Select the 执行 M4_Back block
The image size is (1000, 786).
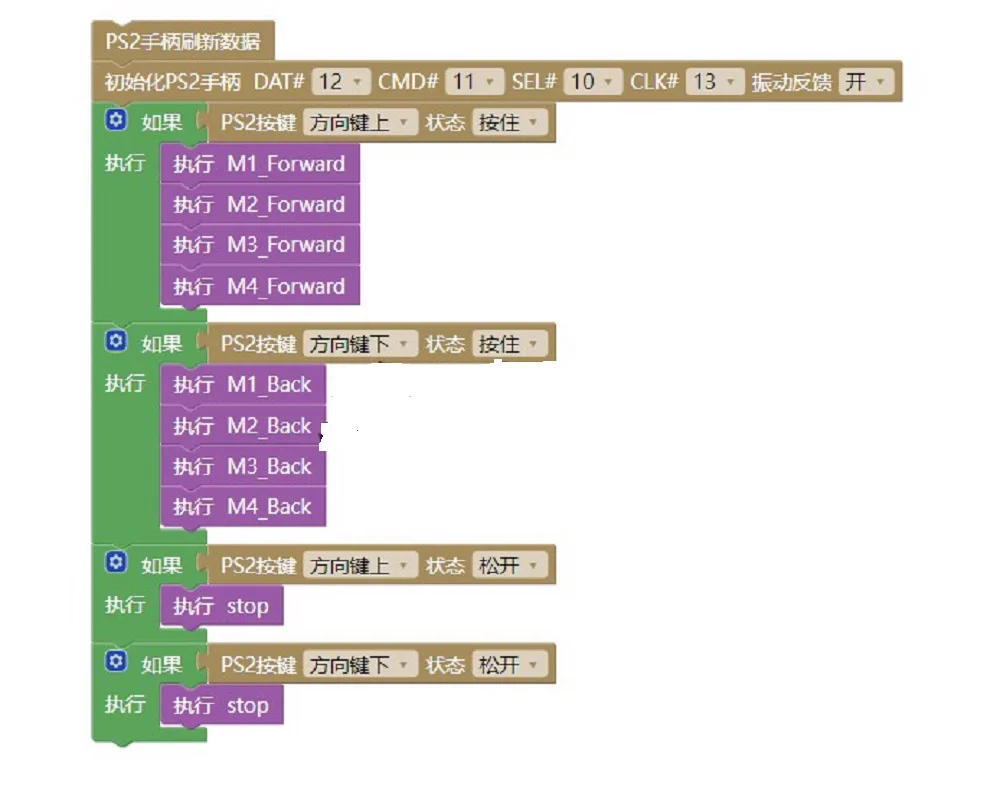click(x=243, y=507)
